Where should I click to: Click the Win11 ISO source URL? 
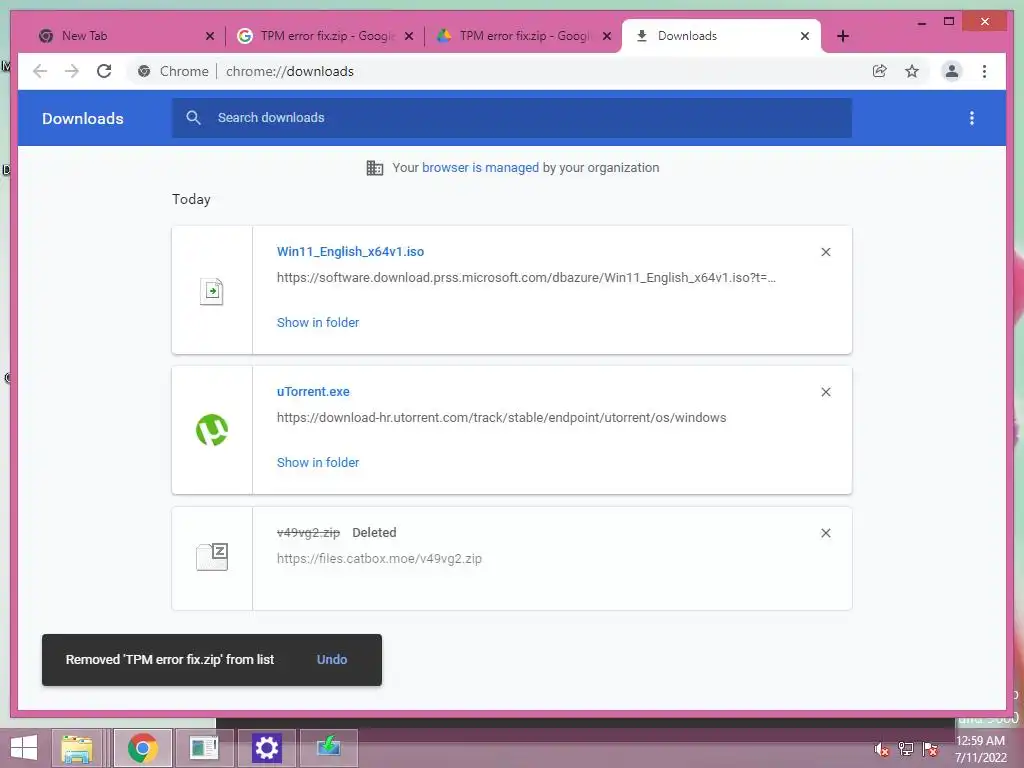click(526, 278)
